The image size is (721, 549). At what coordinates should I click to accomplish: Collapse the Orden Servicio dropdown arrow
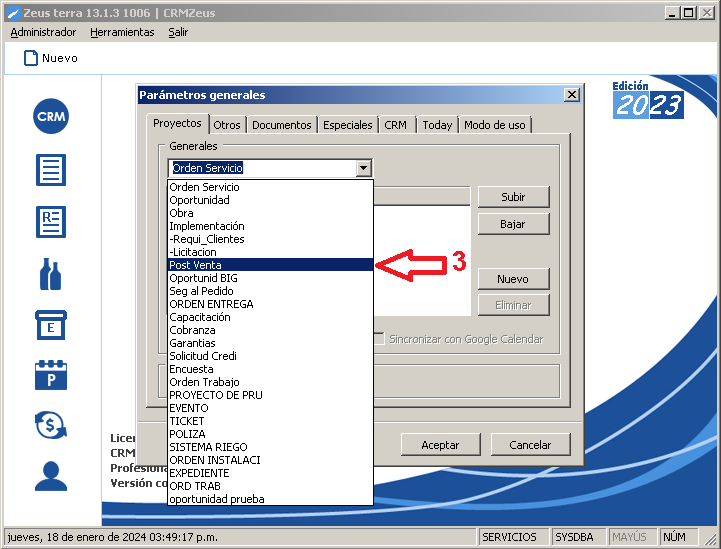[364, 168]
